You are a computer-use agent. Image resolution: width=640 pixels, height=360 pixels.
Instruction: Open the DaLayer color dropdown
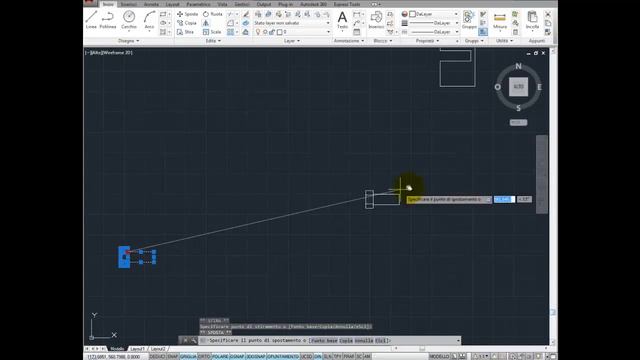[x=434, y=14]
